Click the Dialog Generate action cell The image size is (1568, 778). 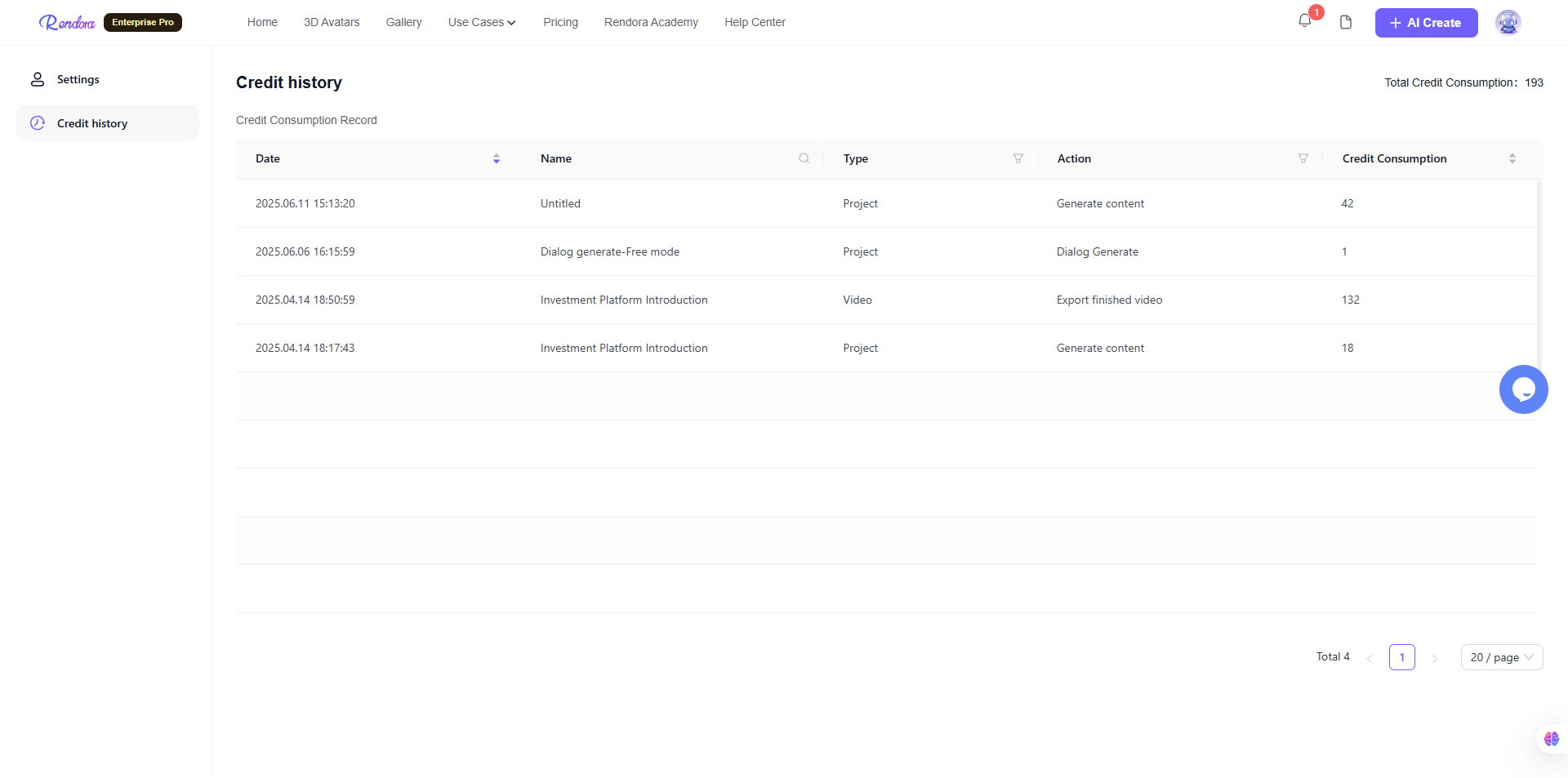click(1098, 251)
